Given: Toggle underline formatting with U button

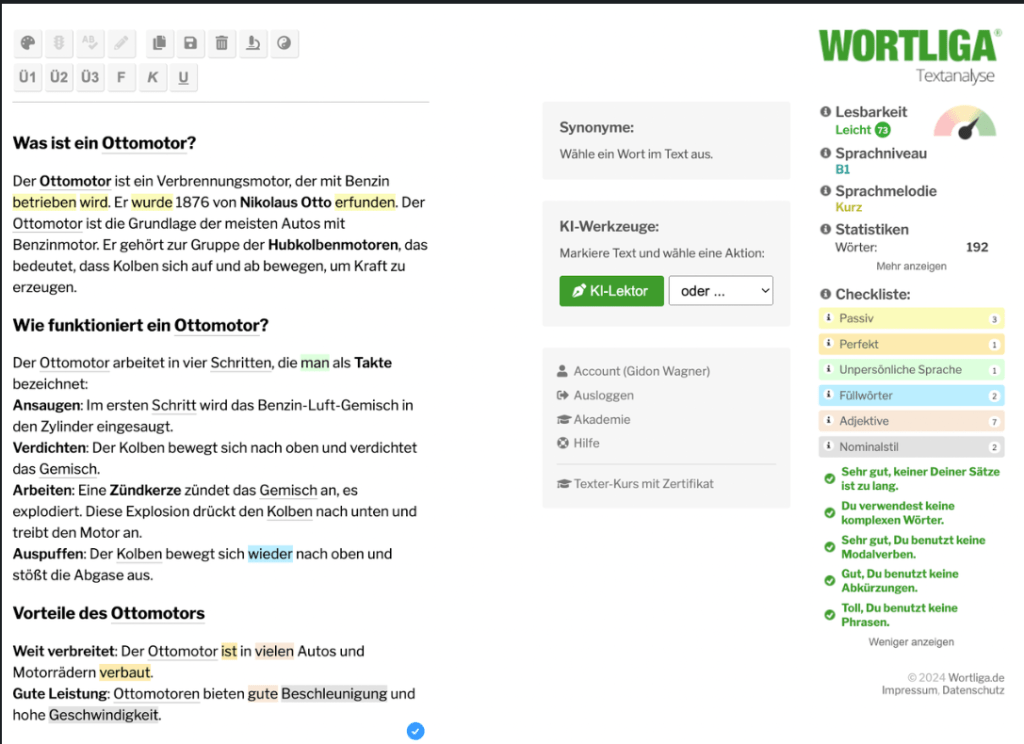Looking at the screenshot, I should point(183,77).
